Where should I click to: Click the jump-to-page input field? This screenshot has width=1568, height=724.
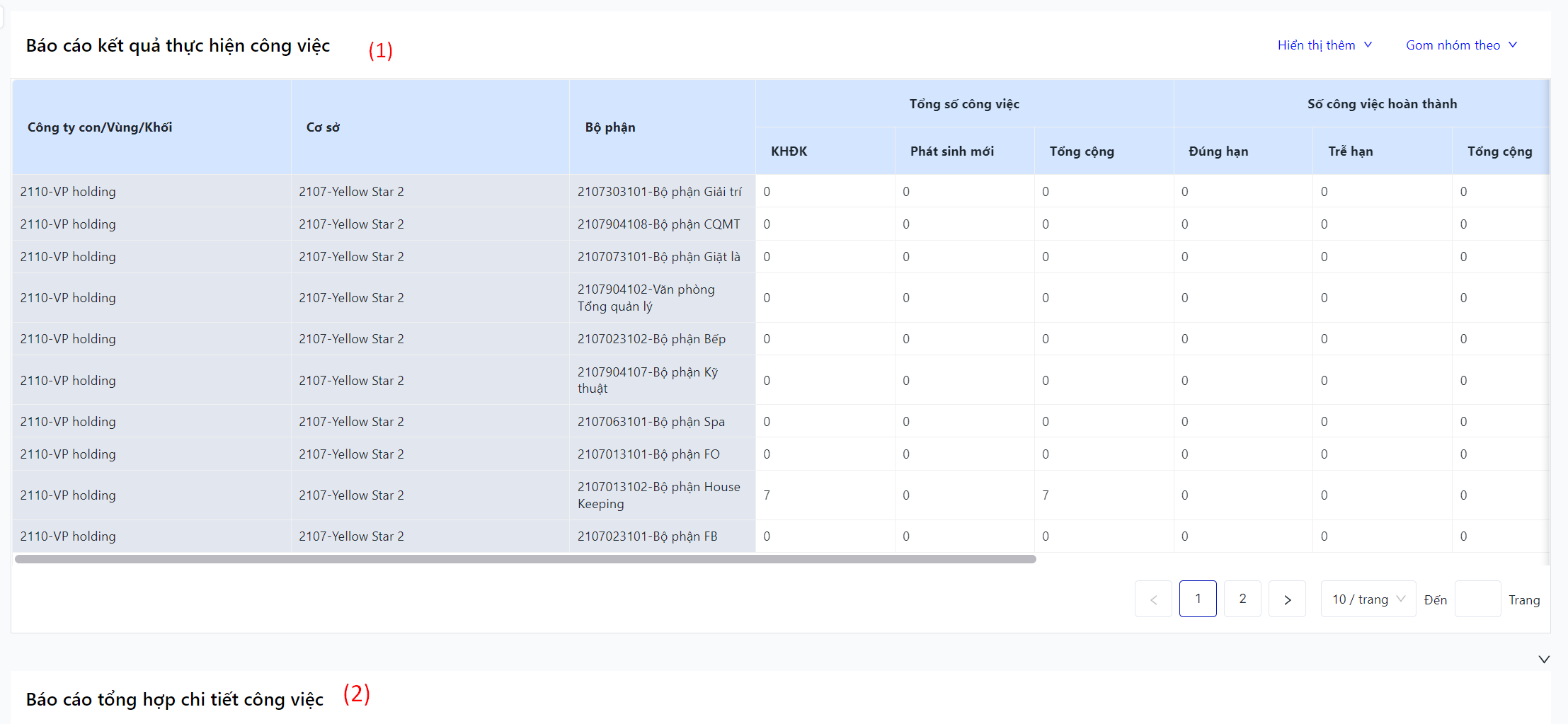1477,599
